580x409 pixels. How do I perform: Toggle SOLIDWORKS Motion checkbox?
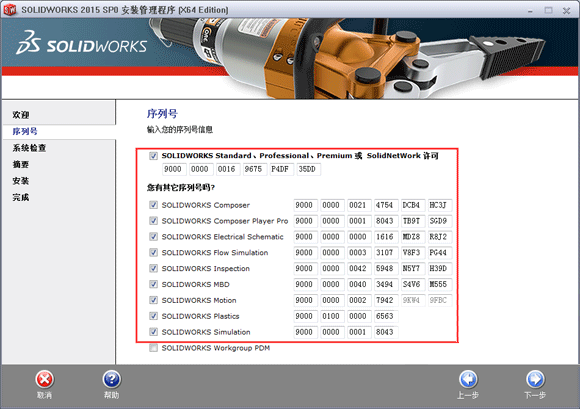tap(154, 300)
